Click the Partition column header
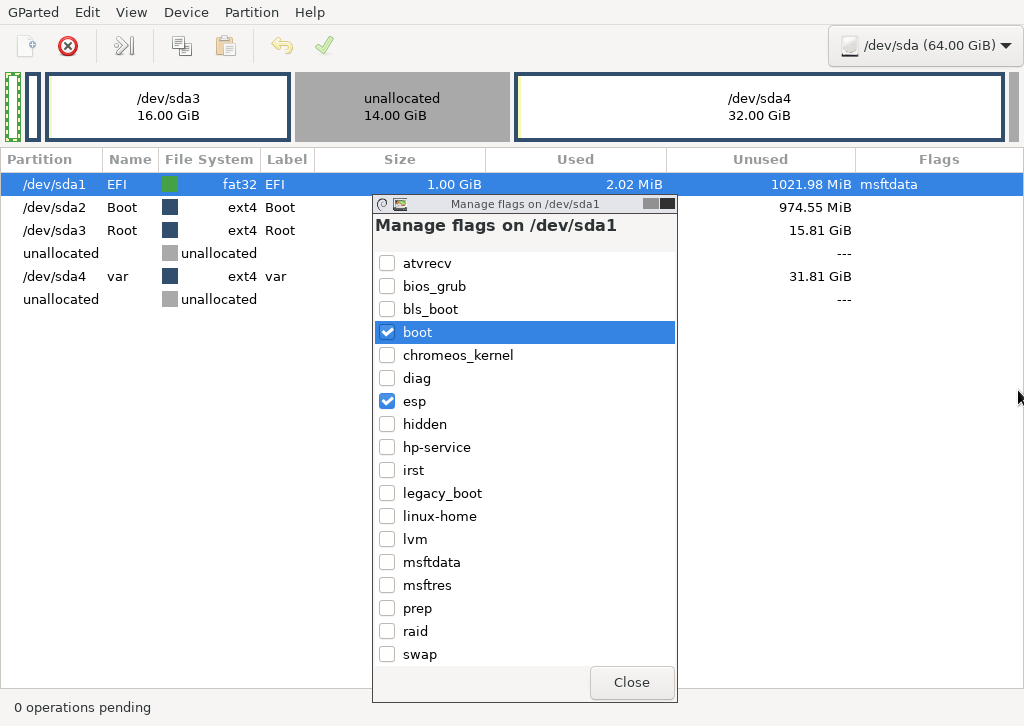This screenshot has width=1024, height=726. 52,159
